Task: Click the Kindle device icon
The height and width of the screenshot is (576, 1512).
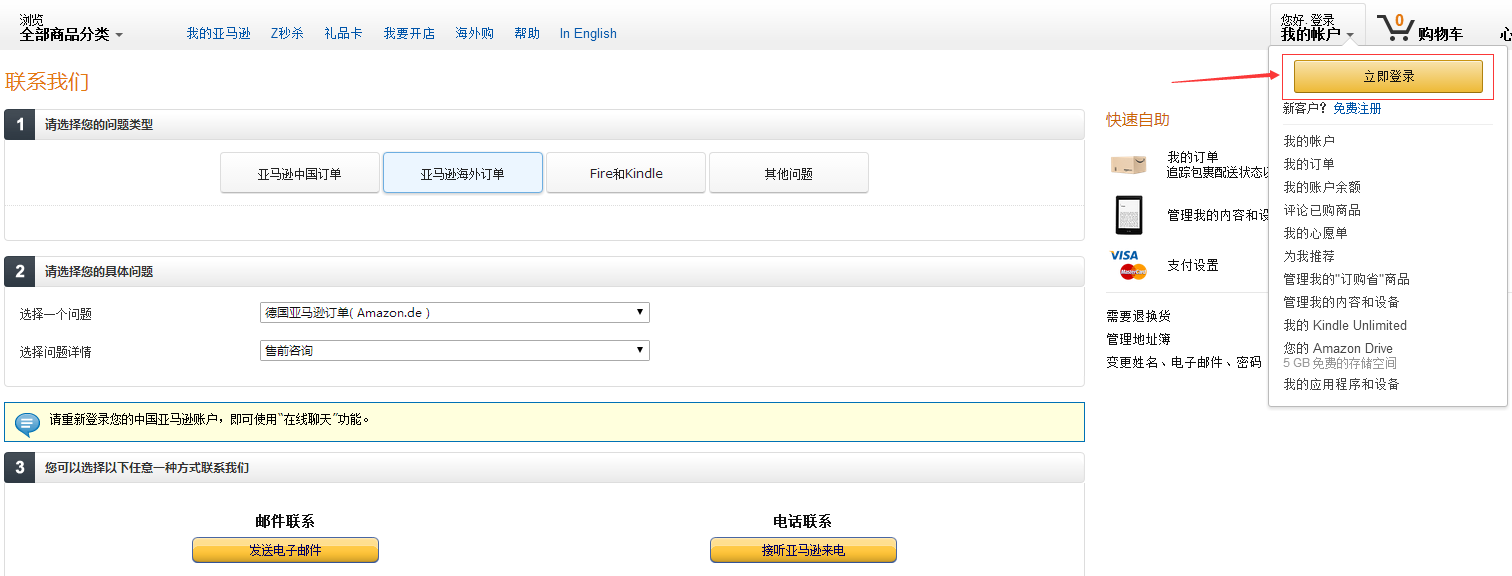Action: click(x=1129, y=214)
